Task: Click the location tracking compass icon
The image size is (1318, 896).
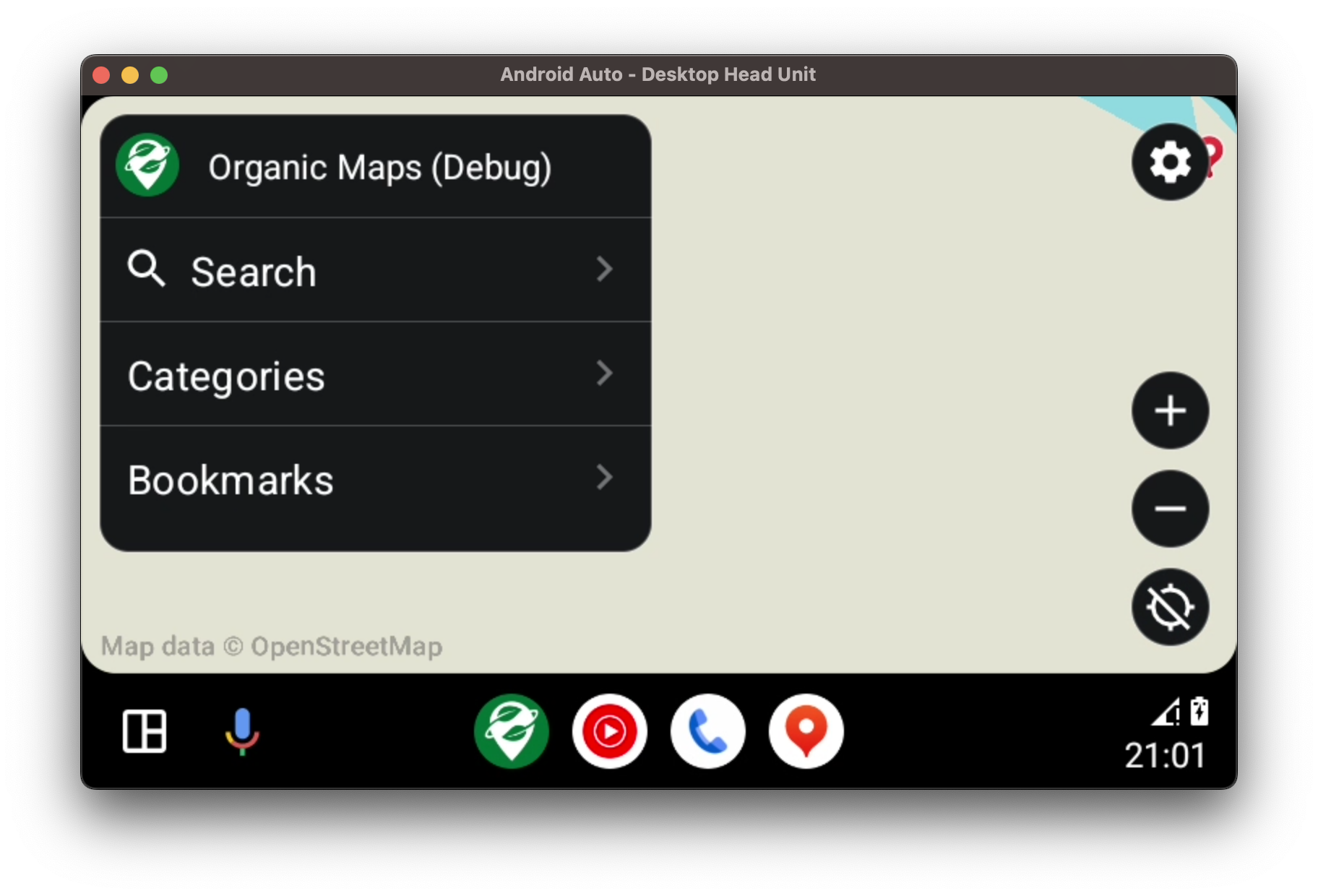Action: (x=1169, y=607)
